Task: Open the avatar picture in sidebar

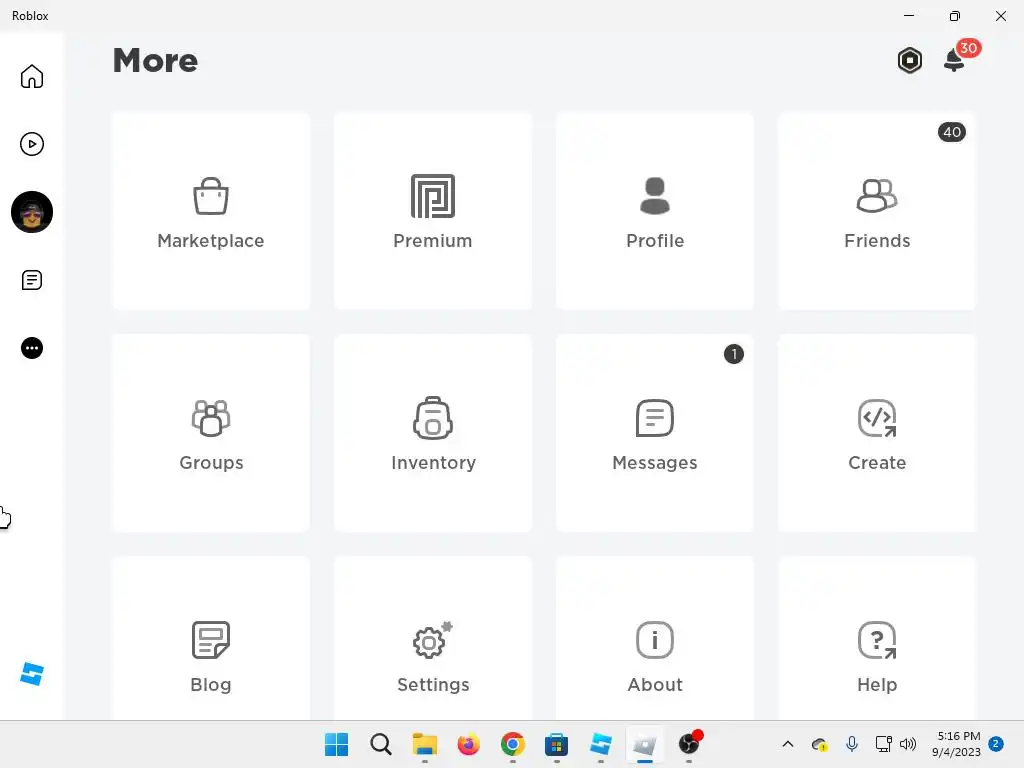Action: [x=31, y=212]
